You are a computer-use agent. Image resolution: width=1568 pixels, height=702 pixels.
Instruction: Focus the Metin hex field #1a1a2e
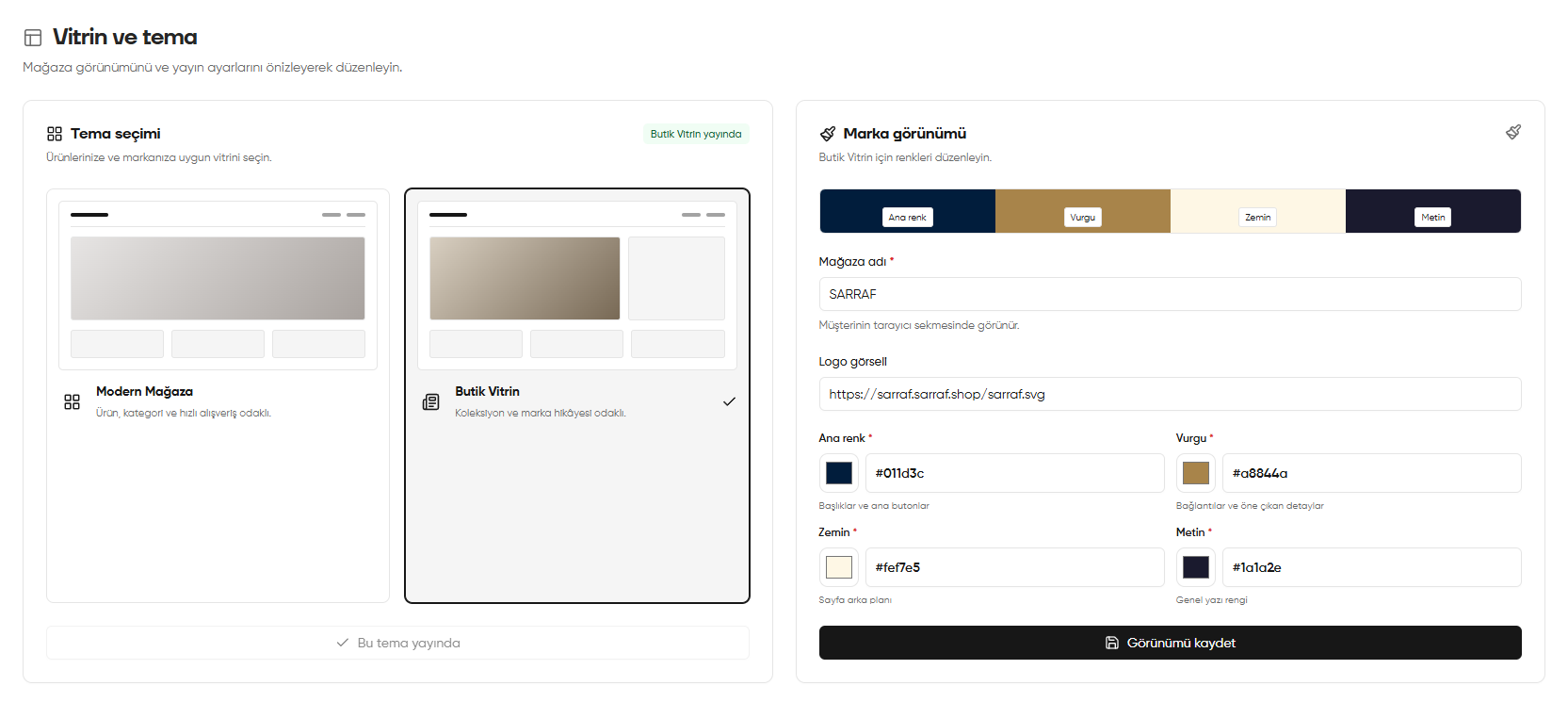point(1372,567)
